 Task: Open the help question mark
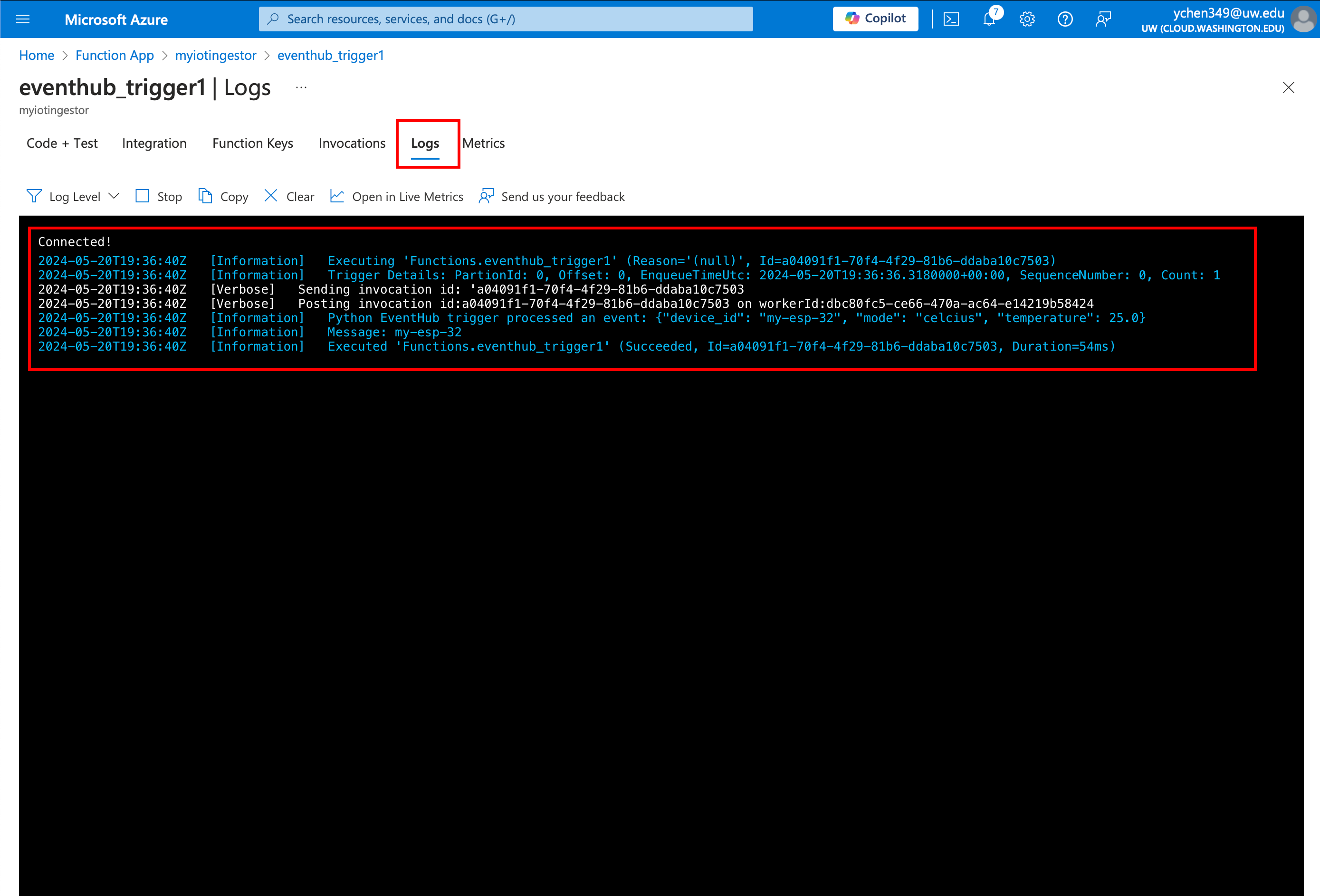(x=1064, y=19)
